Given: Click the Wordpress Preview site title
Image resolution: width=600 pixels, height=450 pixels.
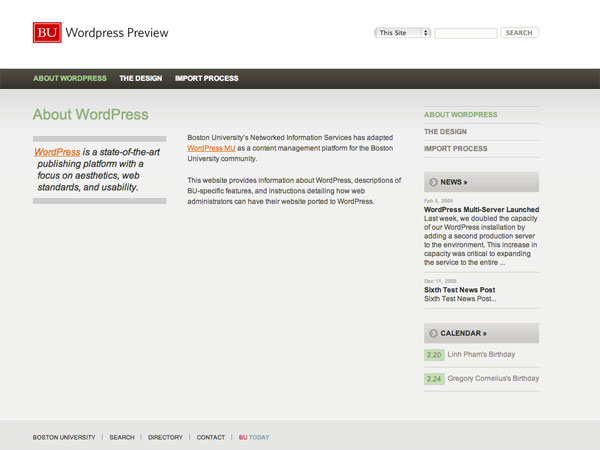Looking at the screenshot, I should pos(117,33).
